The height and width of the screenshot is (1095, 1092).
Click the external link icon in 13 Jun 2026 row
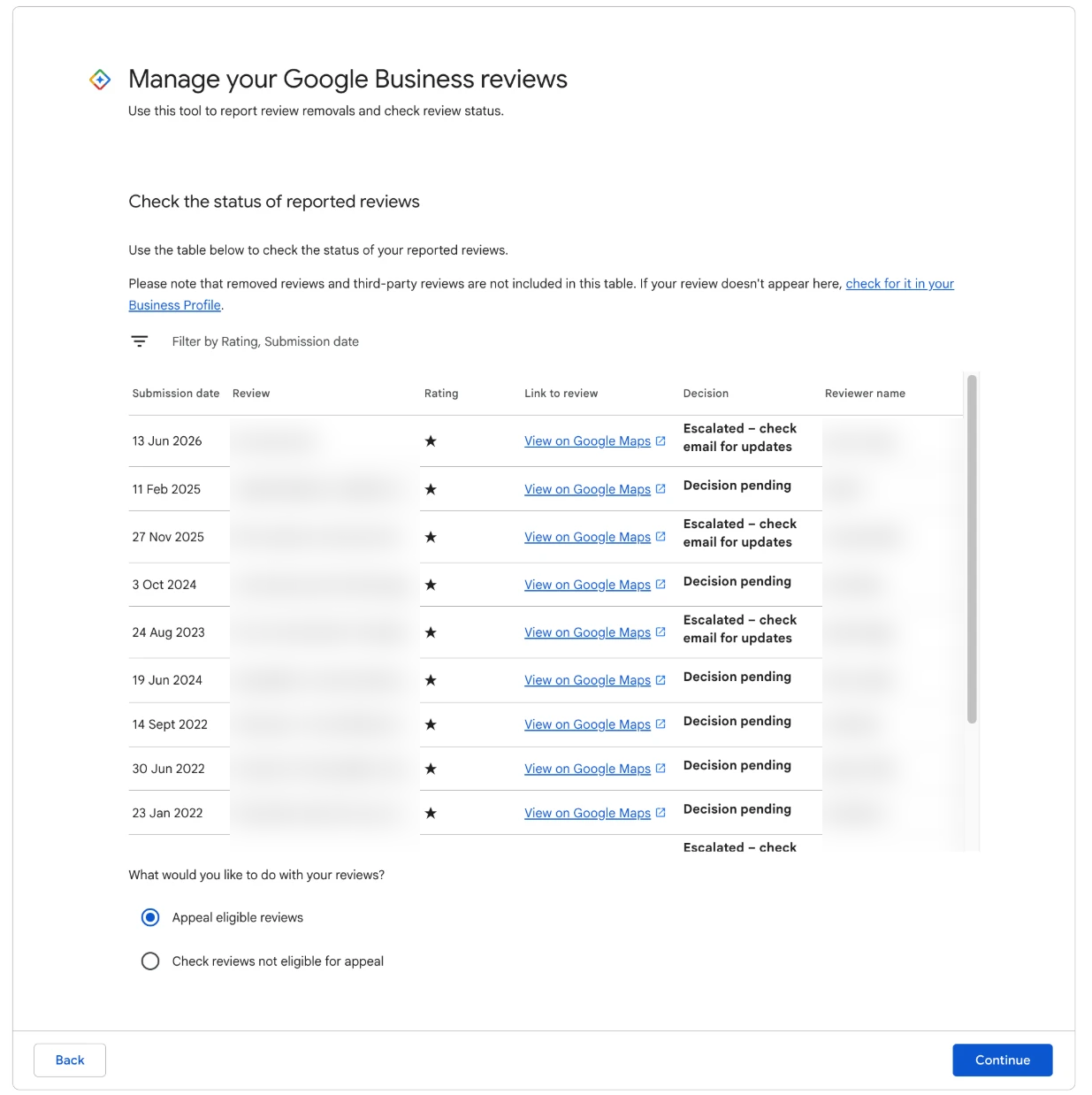pos(661,440)
